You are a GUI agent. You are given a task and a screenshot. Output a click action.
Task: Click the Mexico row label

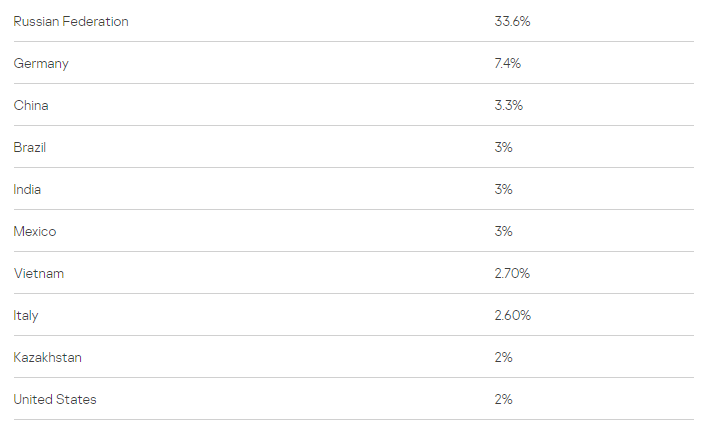point(35,232)
